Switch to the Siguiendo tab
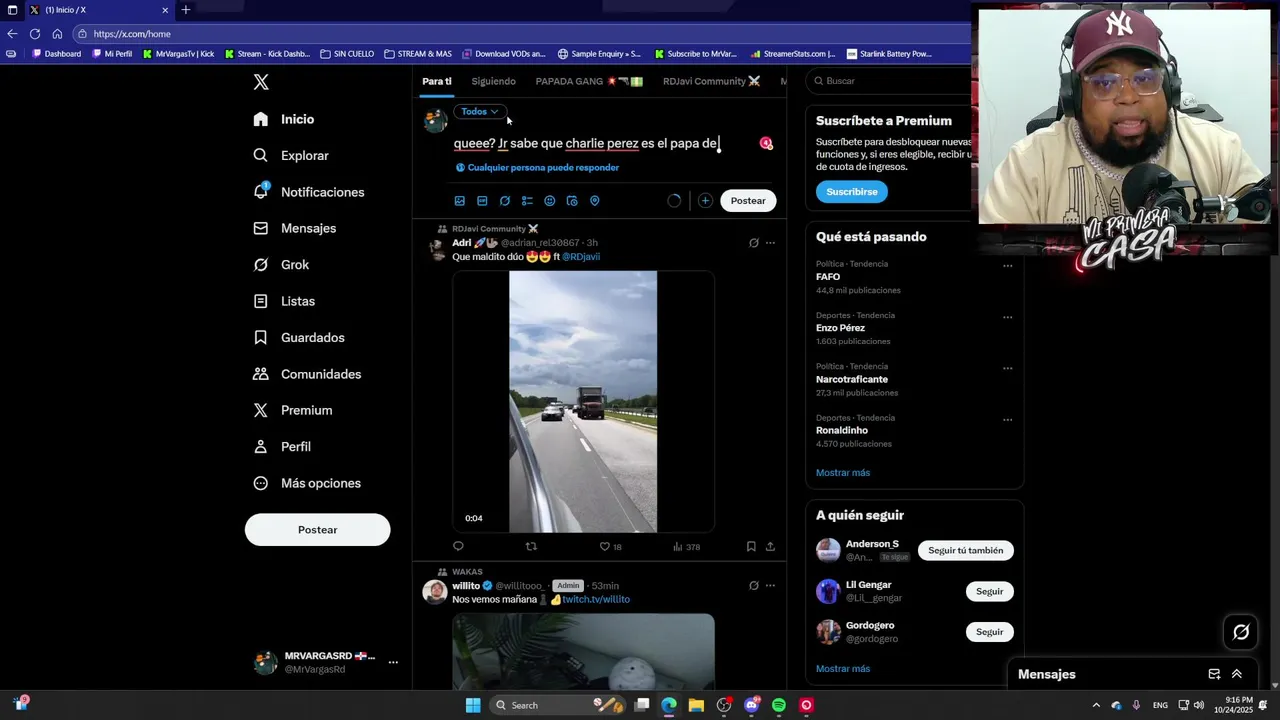 click(x=494, y=81)
